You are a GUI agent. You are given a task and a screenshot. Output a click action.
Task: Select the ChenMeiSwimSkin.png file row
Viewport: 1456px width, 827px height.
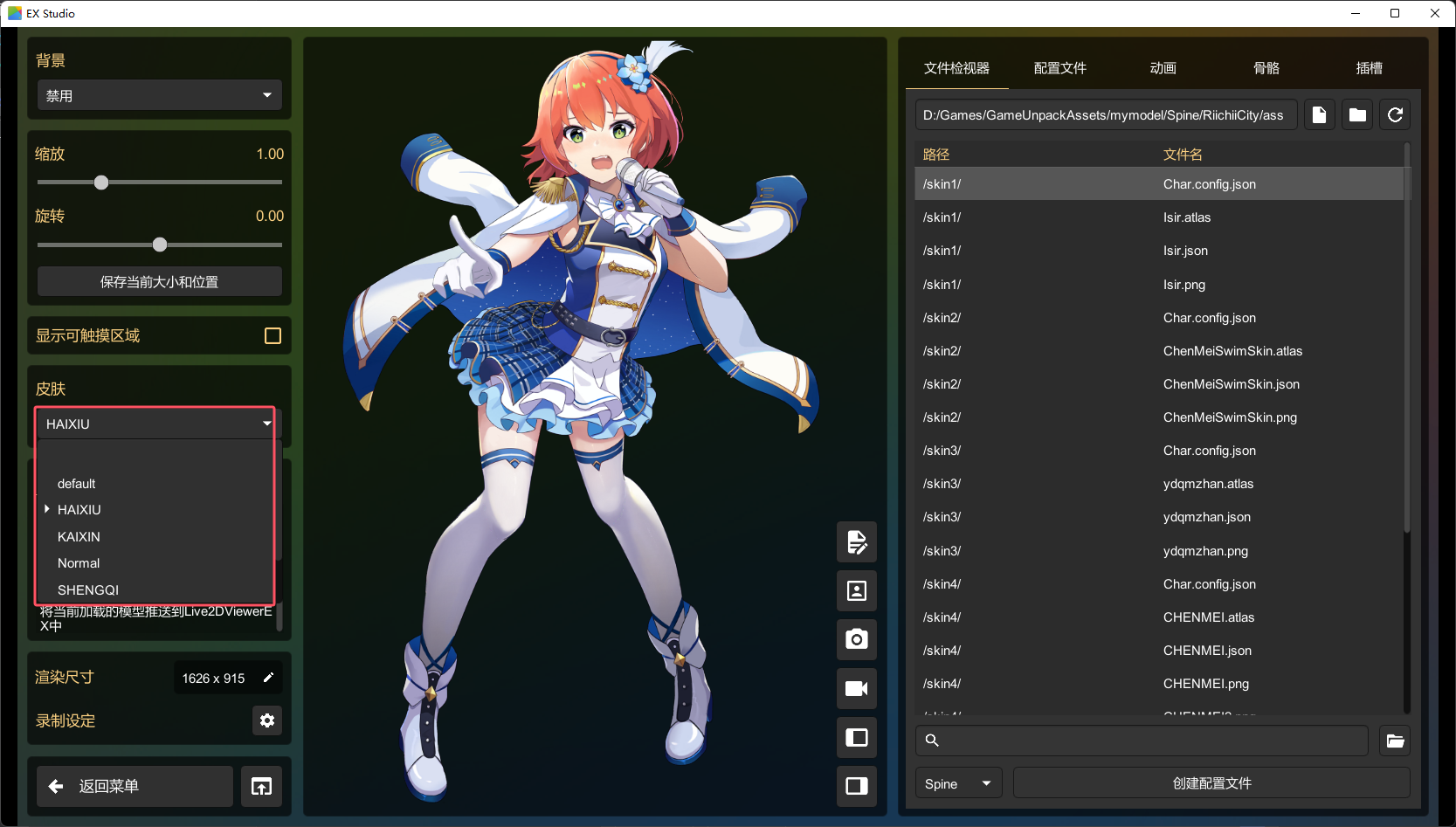1158,417
